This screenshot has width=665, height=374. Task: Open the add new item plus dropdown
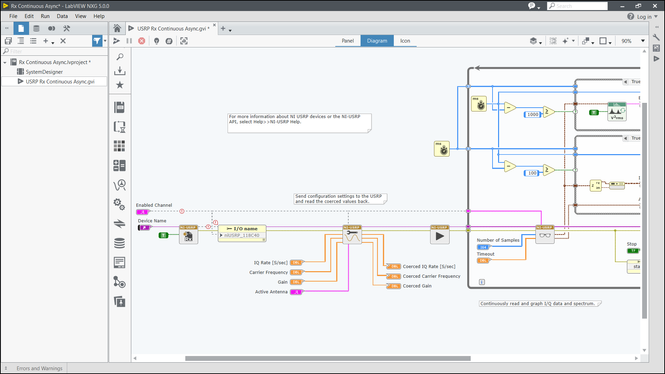click(x=48, y=41)
